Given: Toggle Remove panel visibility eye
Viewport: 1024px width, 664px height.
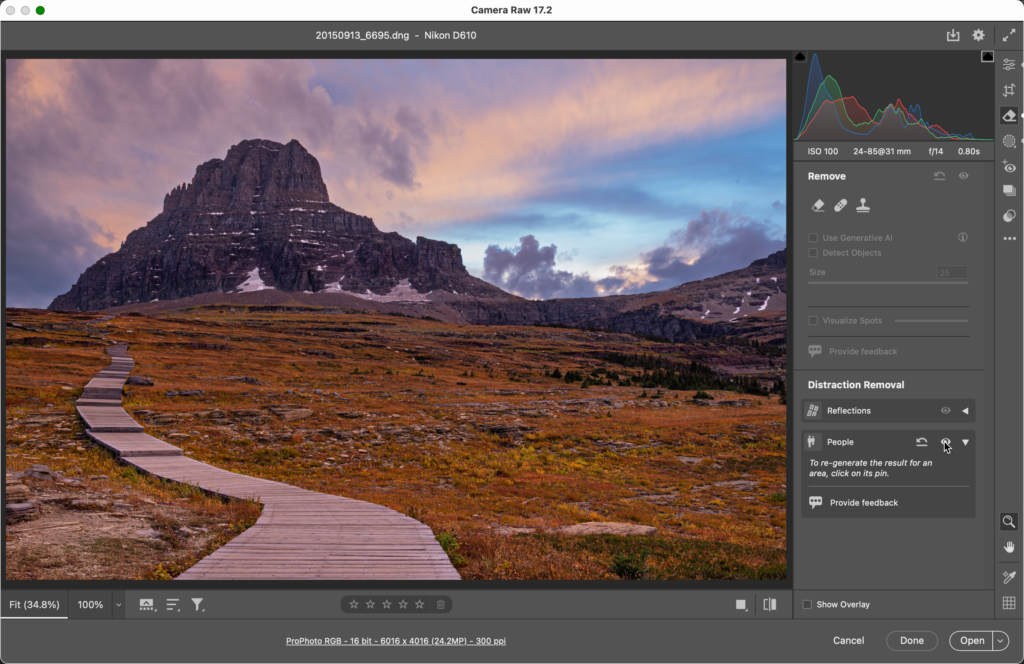Looking at the screenshot, I should click(x=963, y=176).
